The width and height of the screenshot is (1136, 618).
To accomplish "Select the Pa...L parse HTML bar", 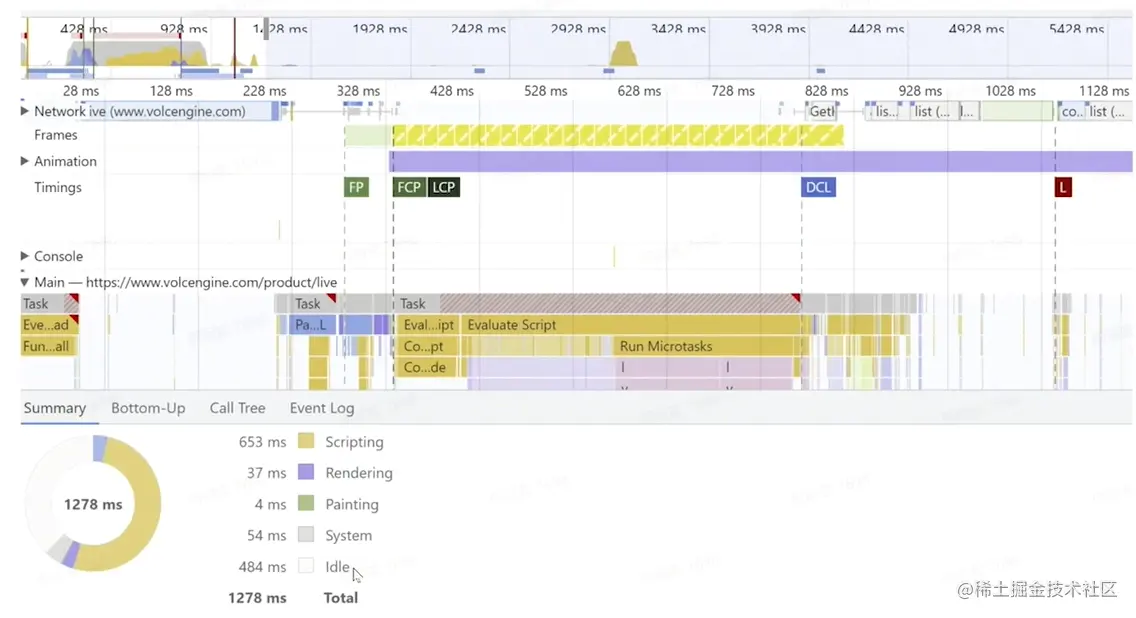I will coord(314,325).
